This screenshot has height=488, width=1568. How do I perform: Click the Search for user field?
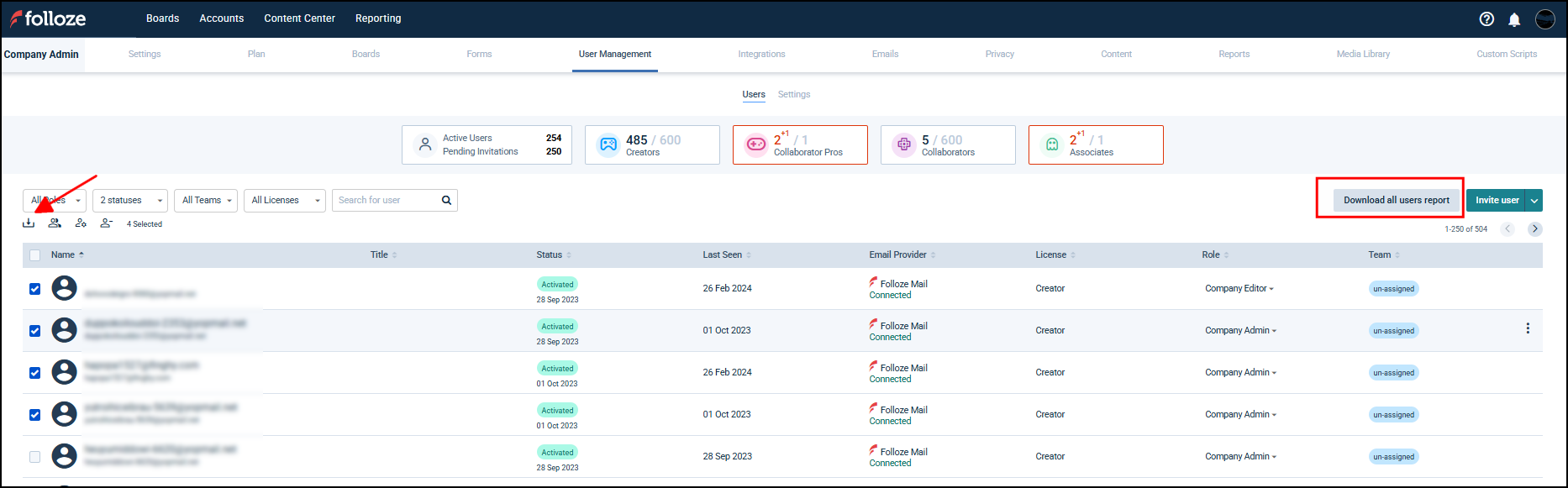pos(387,201)
